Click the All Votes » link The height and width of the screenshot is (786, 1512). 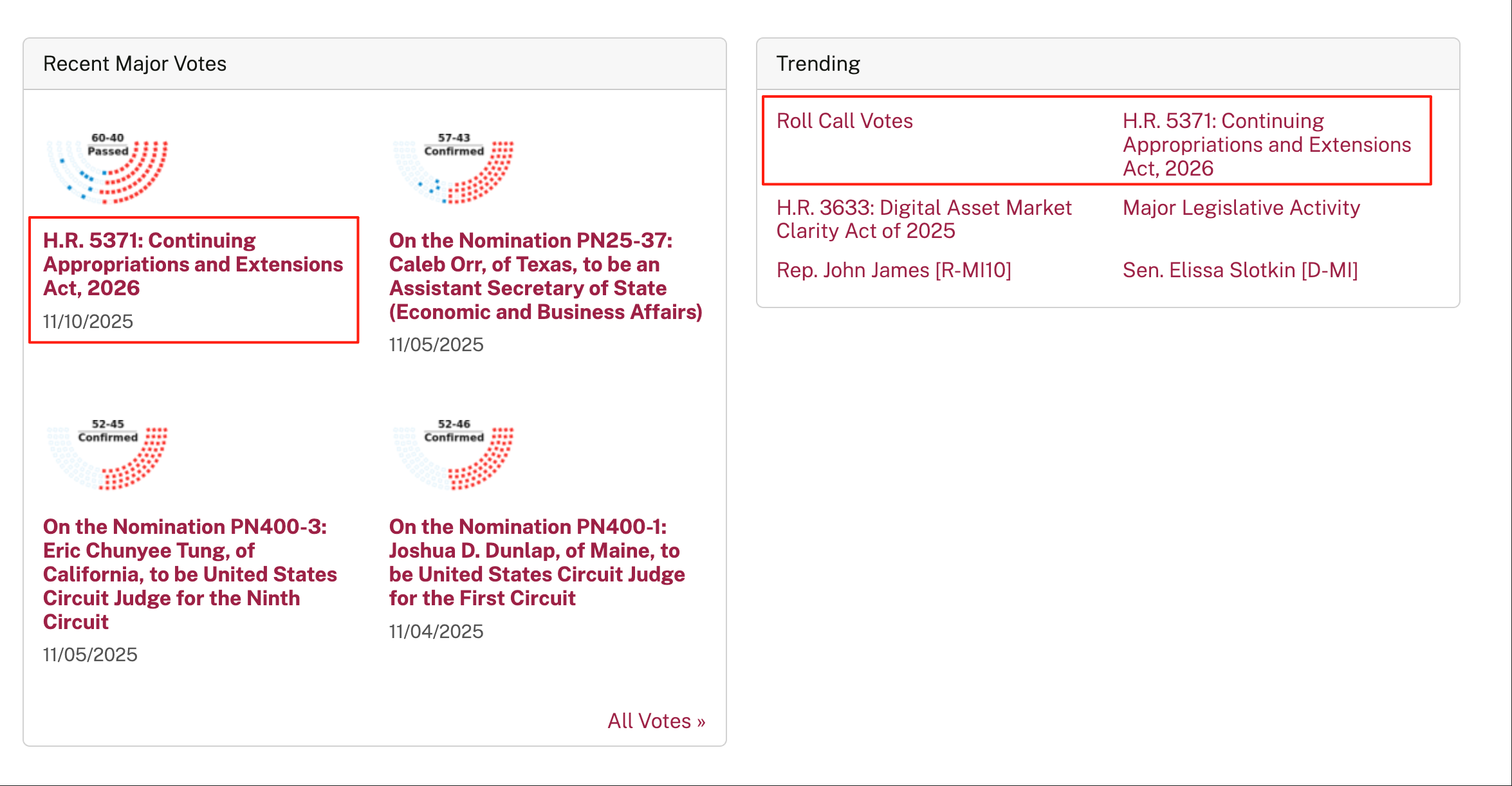coord(656,721)
